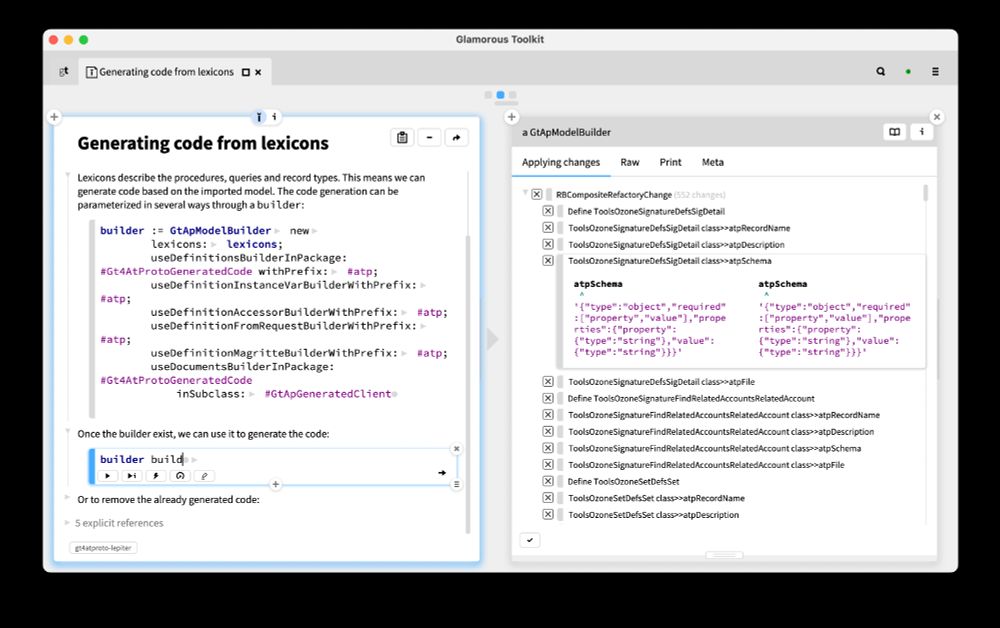1000x628 pixels.
Task: Toggle 'Define ToolsOzoneSignatureDefsSigDetail' checkbox
Action: tap(548, 211)
